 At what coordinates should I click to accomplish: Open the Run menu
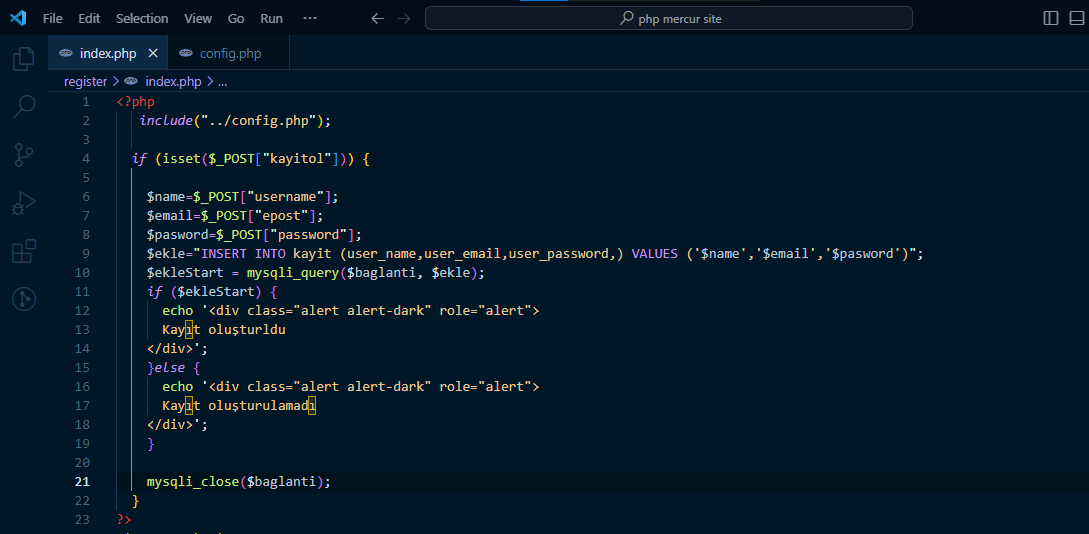[x=271, y=18]
